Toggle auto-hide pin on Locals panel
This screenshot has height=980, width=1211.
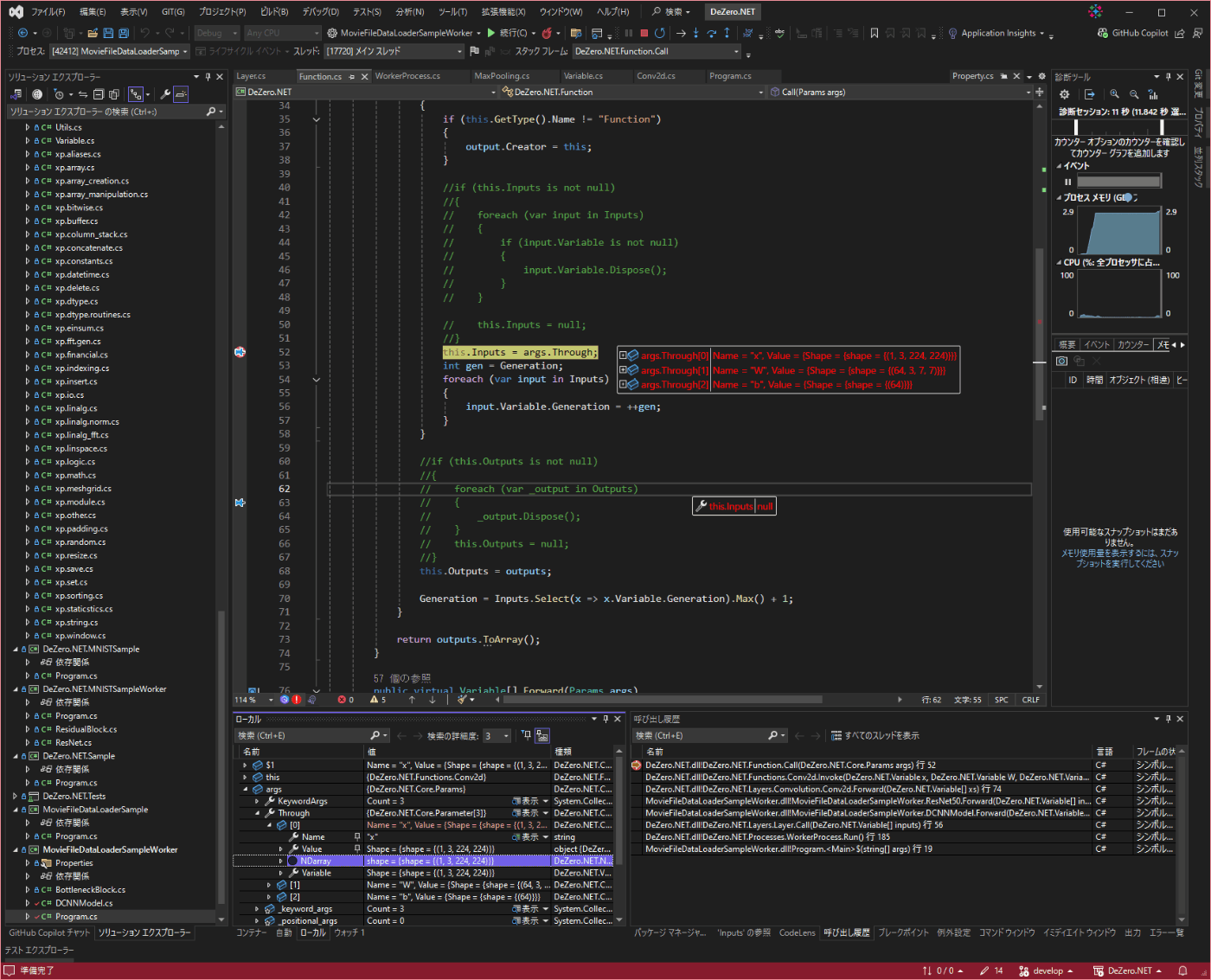[x=605, y=719]
